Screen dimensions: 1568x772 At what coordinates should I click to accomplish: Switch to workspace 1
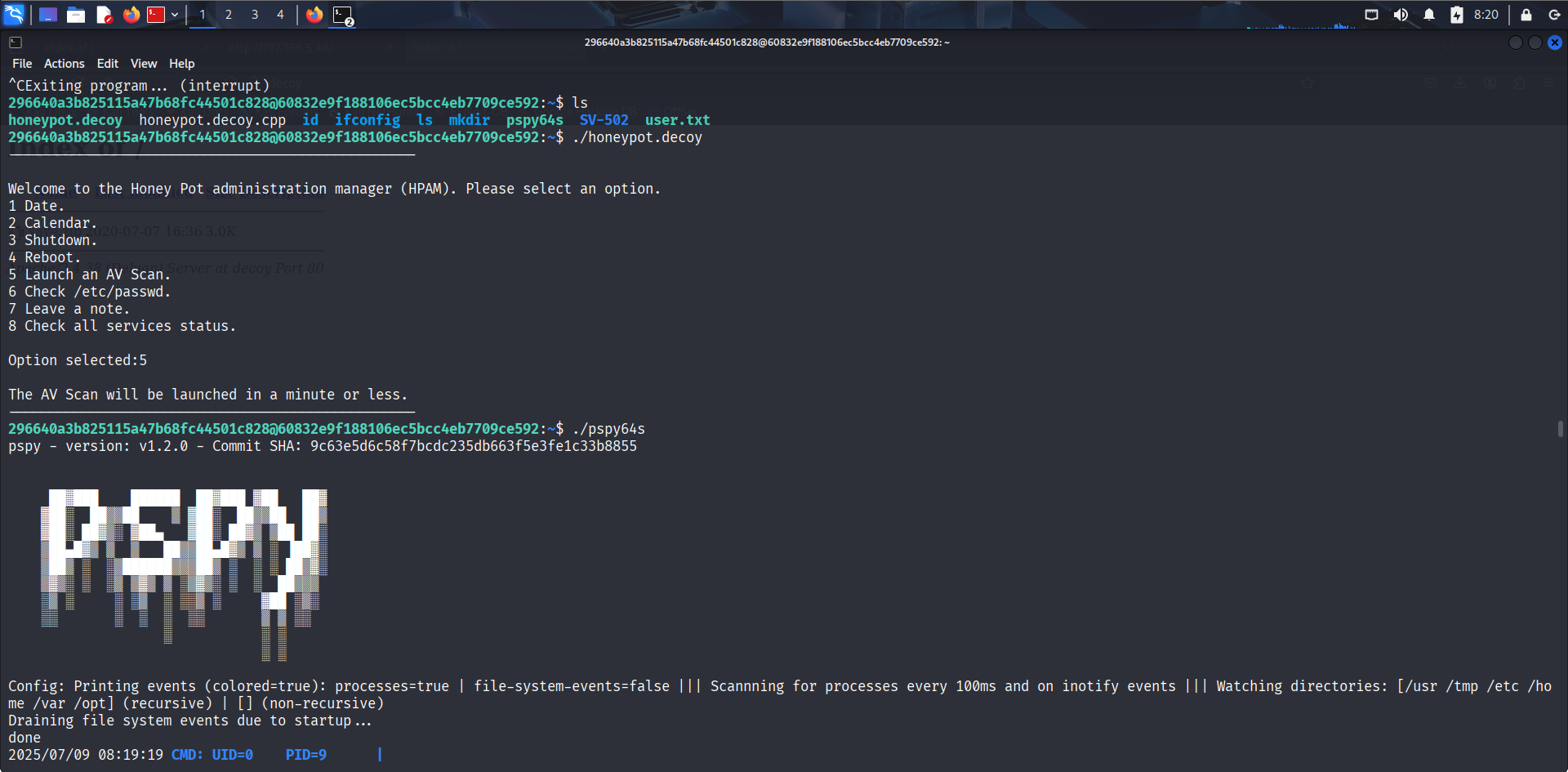[x=203, y=15]
